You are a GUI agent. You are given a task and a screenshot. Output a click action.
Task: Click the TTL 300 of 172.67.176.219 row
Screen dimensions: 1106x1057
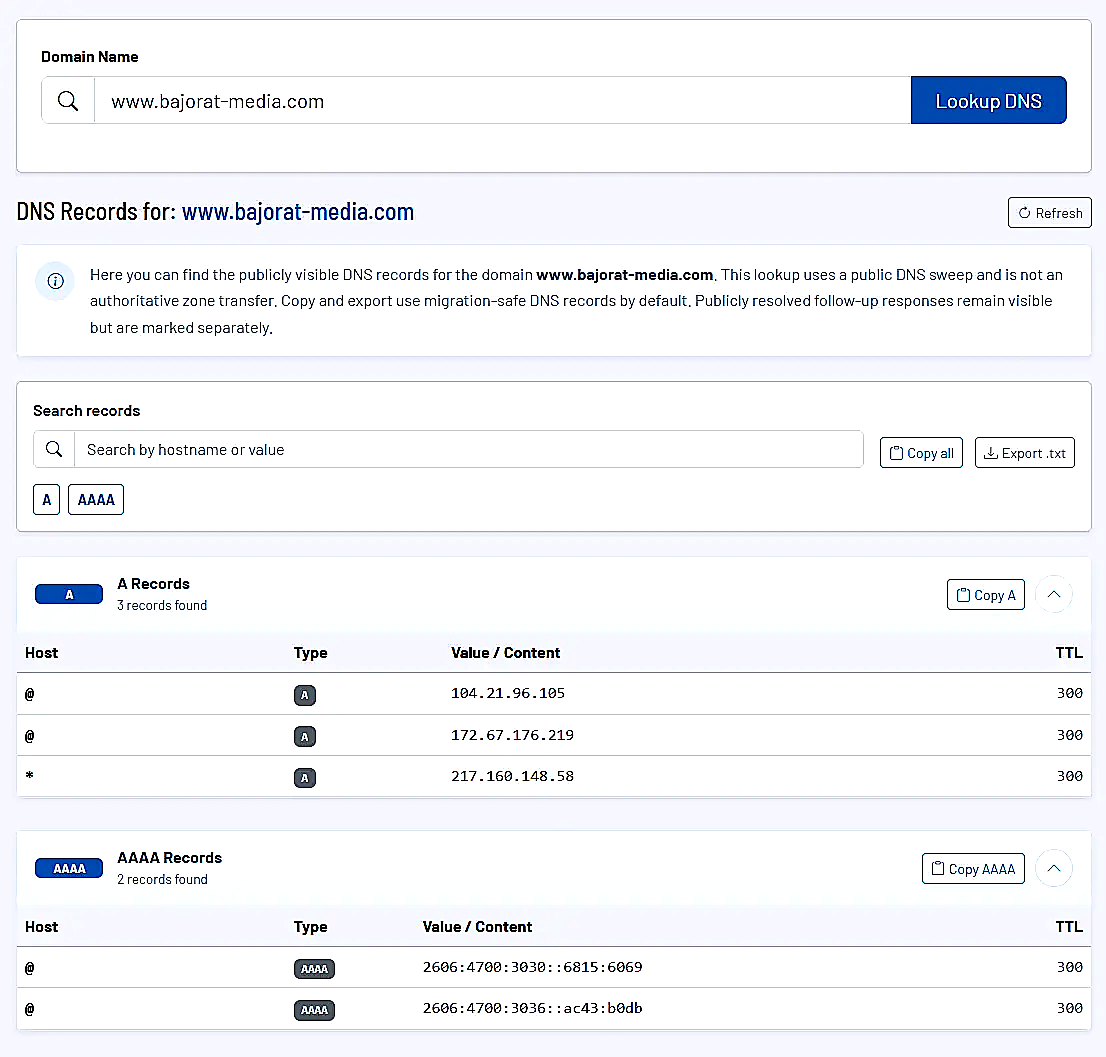(x=1069, y=735)
